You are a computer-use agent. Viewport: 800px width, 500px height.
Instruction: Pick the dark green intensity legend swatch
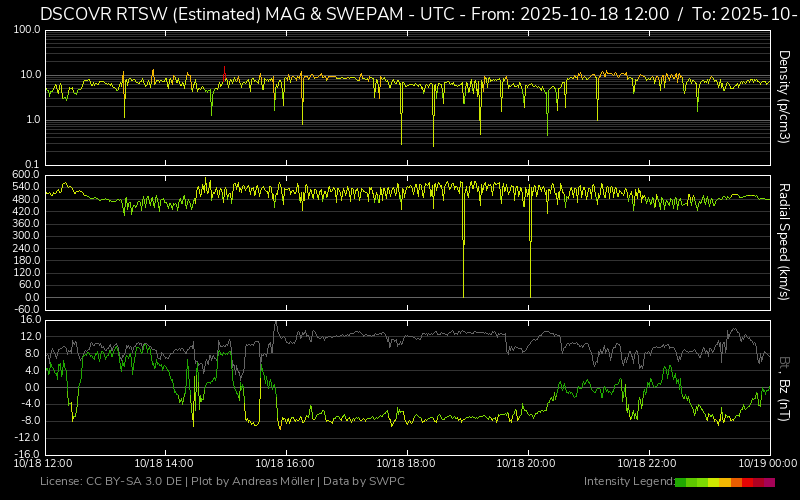[681, 482]
